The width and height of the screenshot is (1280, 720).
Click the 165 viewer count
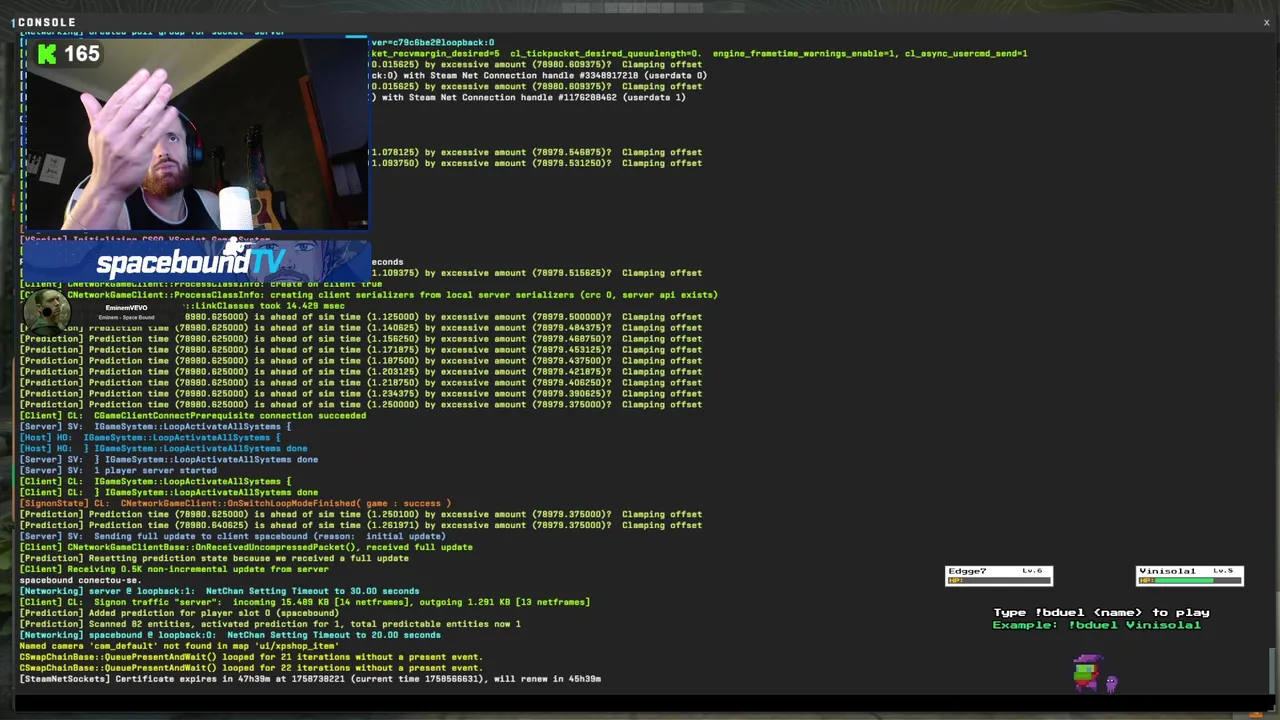(82, 54)
